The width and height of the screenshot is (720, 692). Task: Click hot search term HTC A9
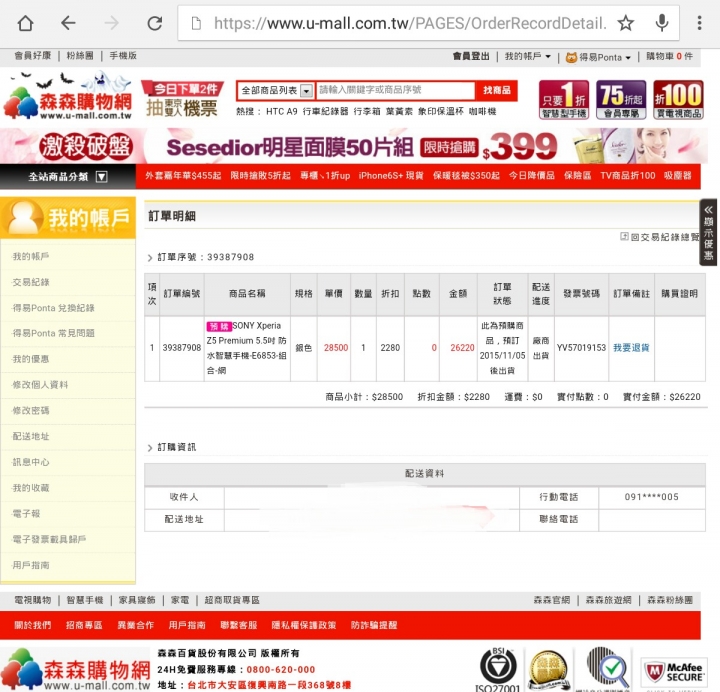coord(281,111)
